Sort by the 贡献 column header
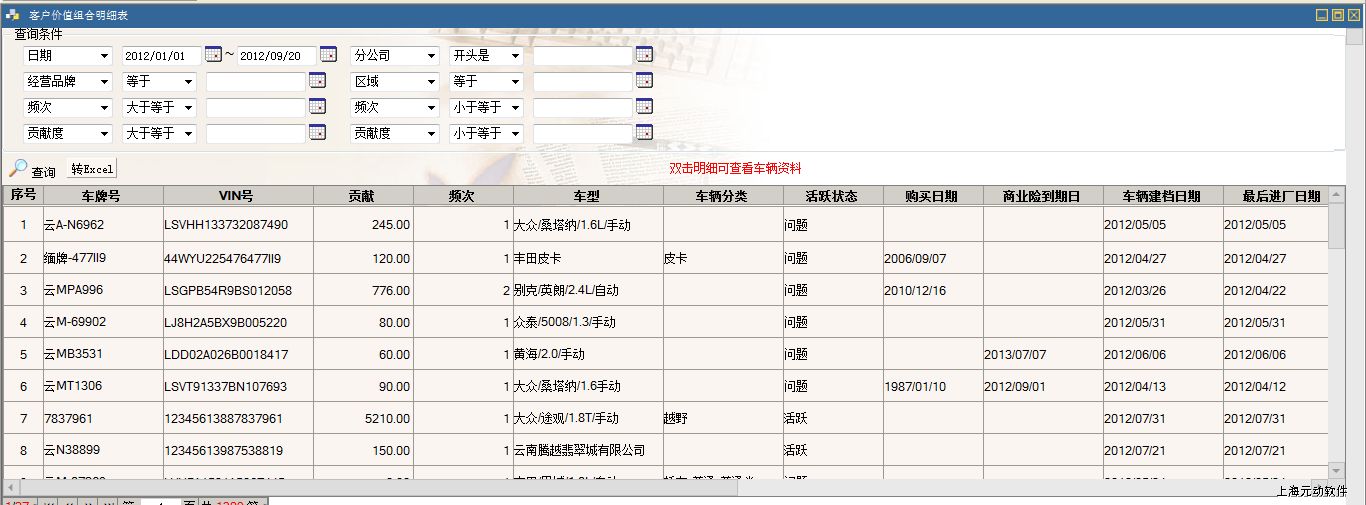1366x505 pixels. [363, 196]
